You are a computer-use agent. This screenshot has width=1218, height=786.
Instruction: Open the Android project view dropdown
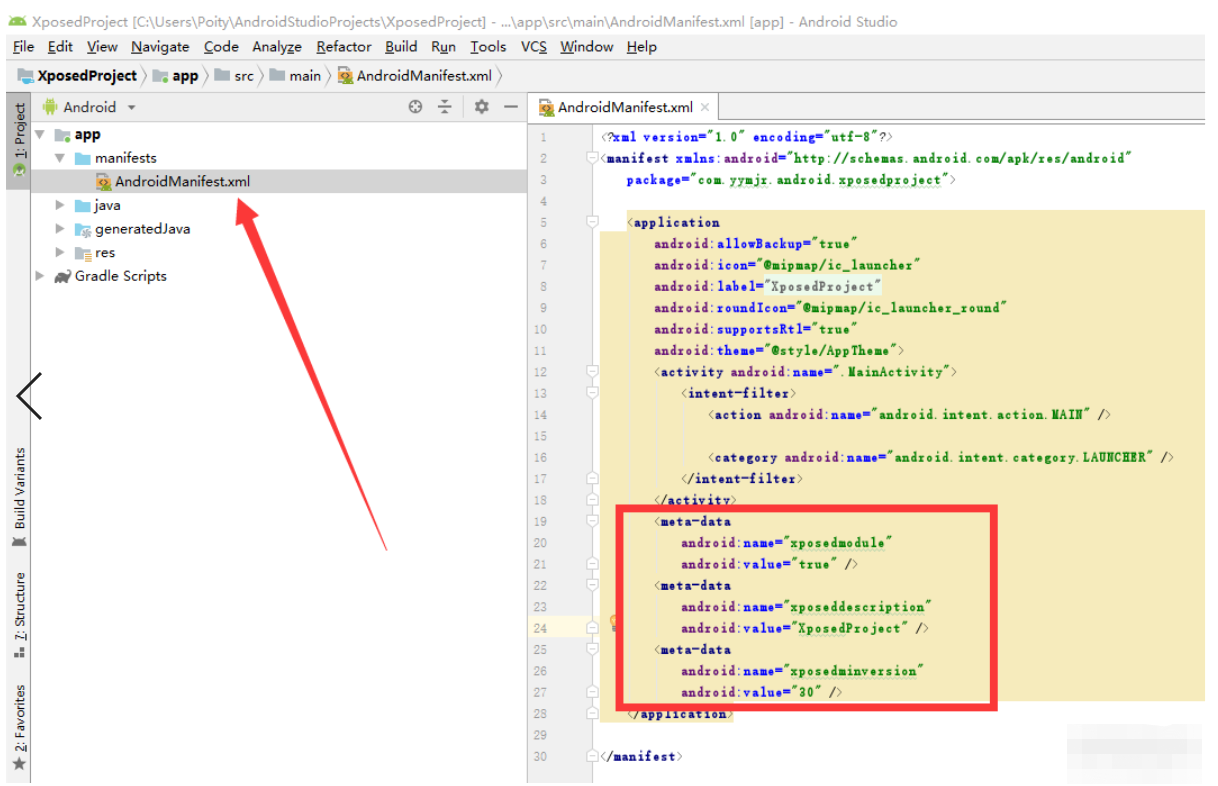tap(131, 107)
